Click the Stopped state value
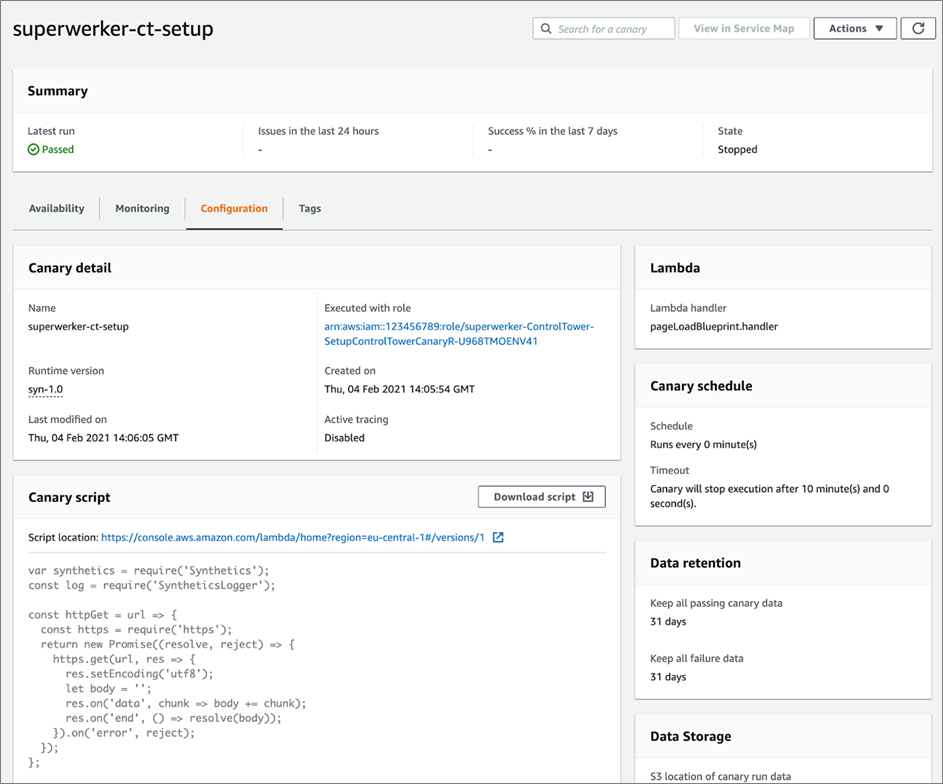This screenshot has width=943, height=784. [737, 149]
